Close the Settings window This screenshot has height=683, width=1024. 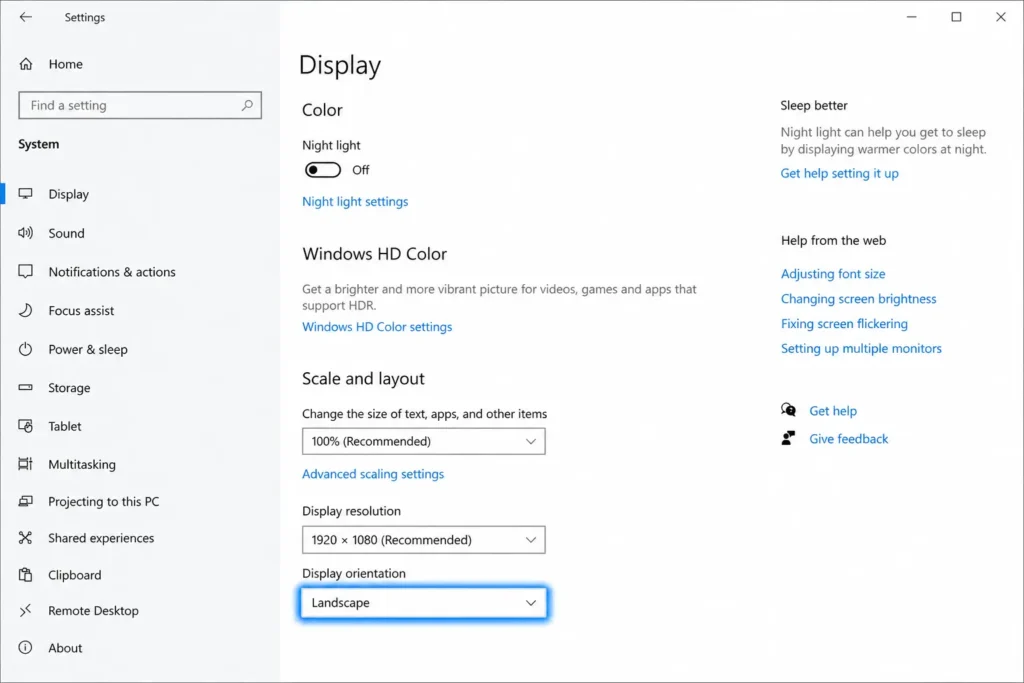1000,17
